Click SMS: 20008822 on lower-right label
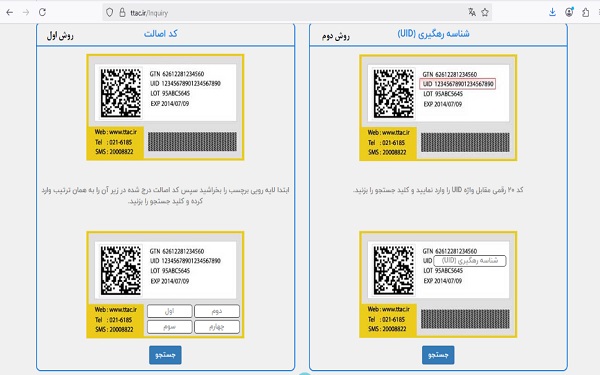The width and height of the screenshot is (600, 375). (387, 329)
